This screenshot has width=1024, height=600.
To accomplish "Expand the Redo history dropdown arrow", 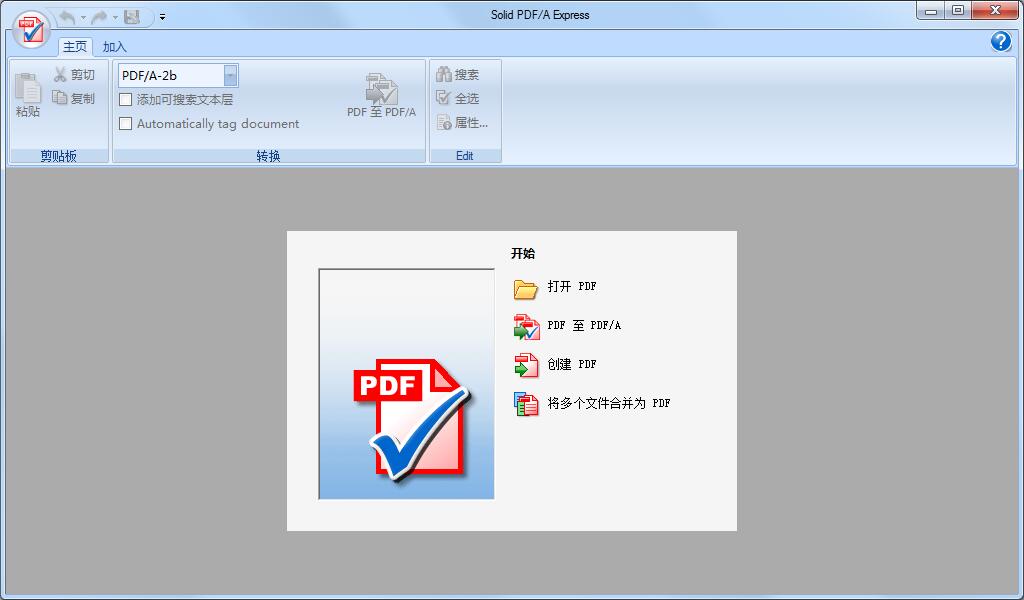I will [x=115, y=18].
